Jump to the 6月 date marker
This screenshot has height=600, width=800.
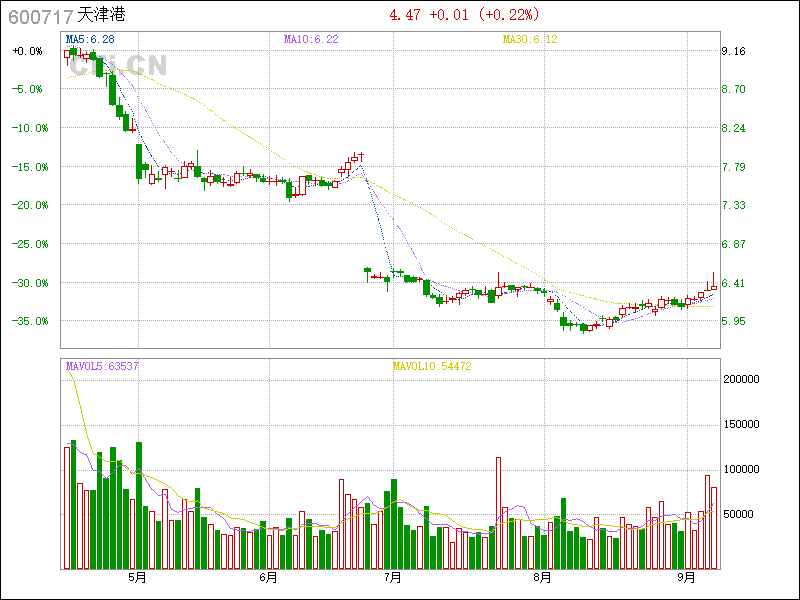267,578
